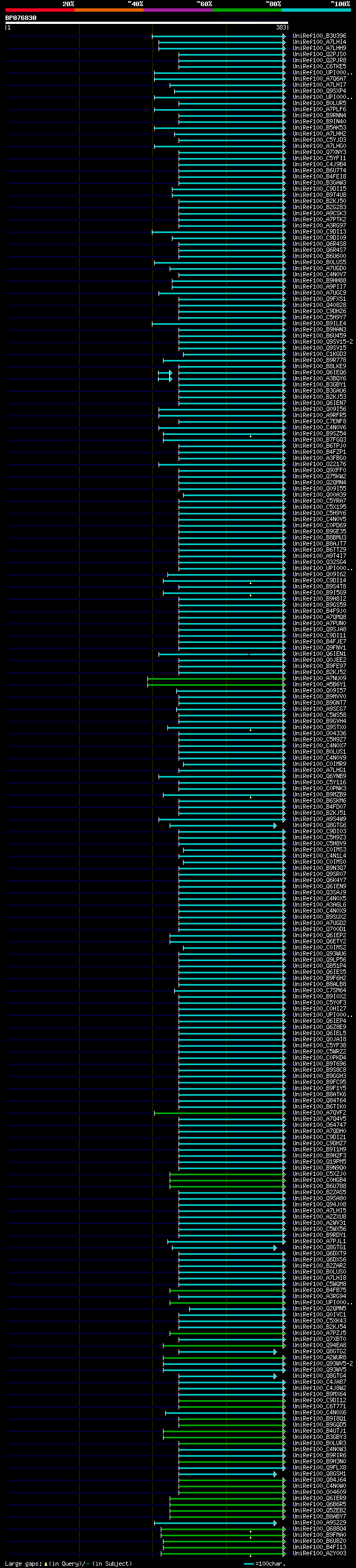Open UniRef100_A7PZJ5 hit
This screenshot has height=1568, width=356.
tap(319, 1333)
